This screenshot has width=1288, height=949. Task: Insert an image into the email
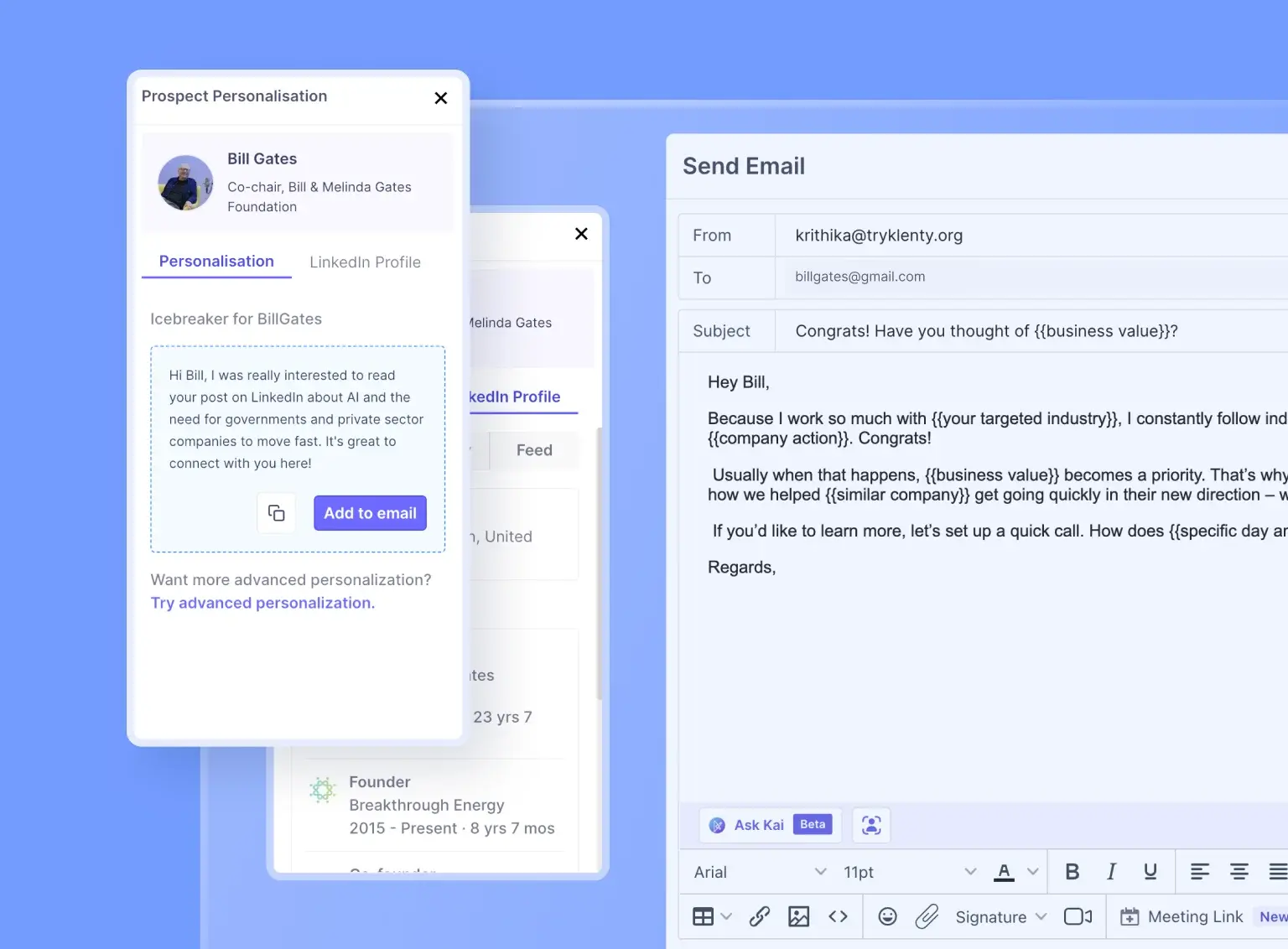click(798, 916)
